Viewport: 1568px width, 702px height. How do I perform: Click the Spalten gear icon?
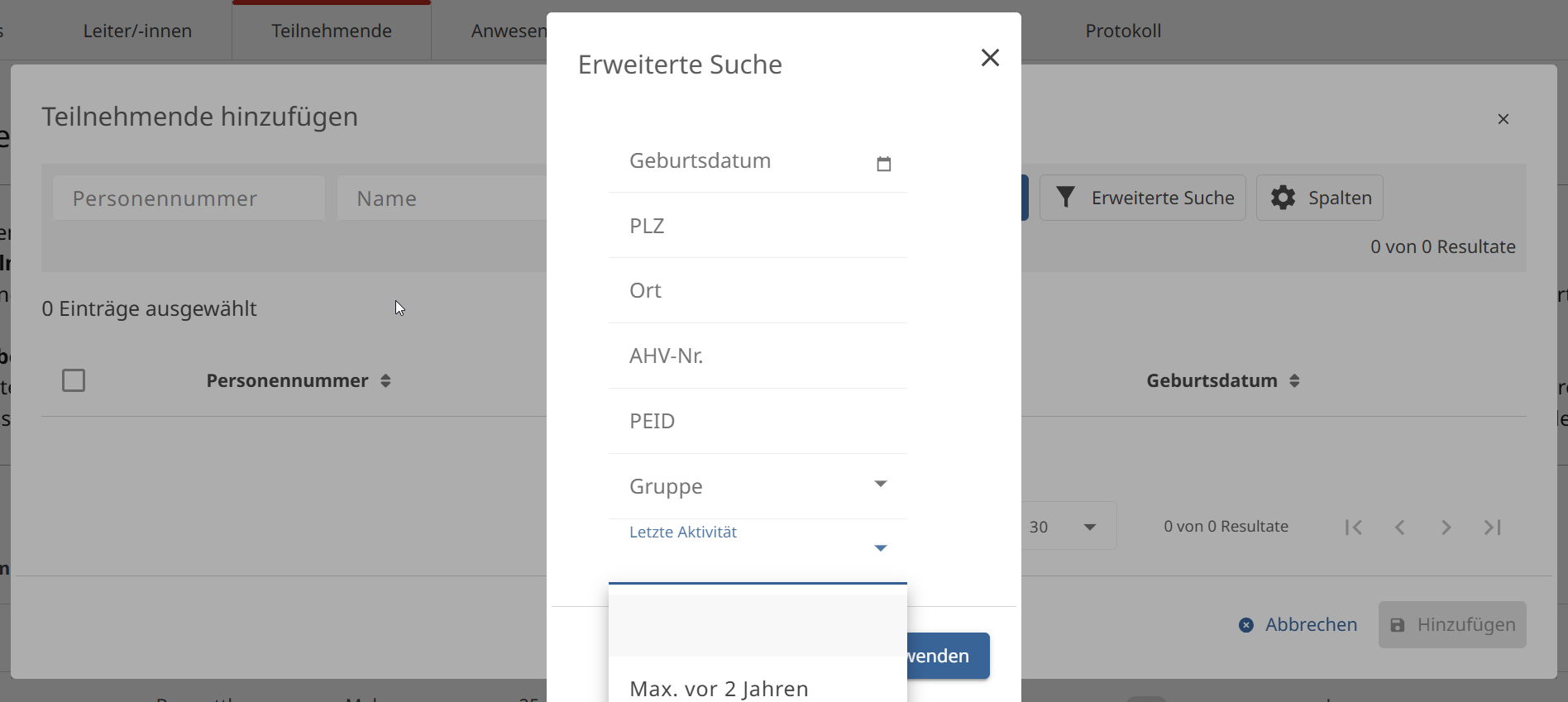[1283, 198]
